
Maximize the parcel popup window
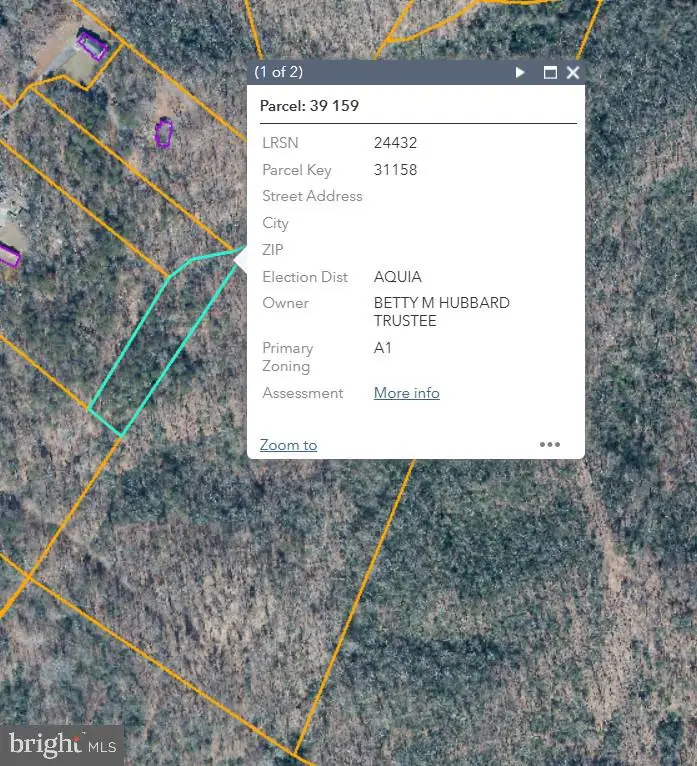point(550,73)
